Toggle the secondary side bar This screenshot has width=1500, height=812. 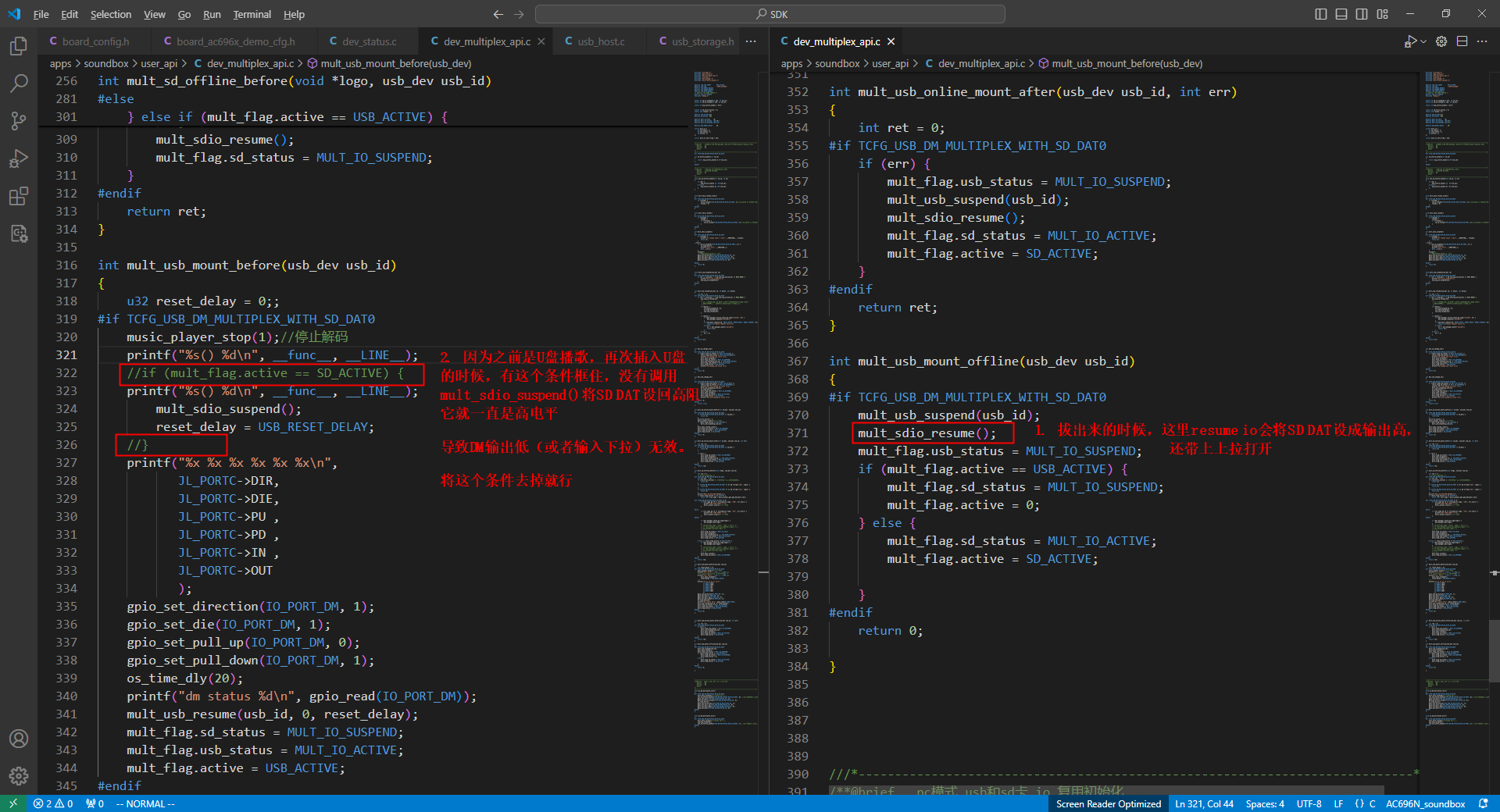(x=1362, y=14)
